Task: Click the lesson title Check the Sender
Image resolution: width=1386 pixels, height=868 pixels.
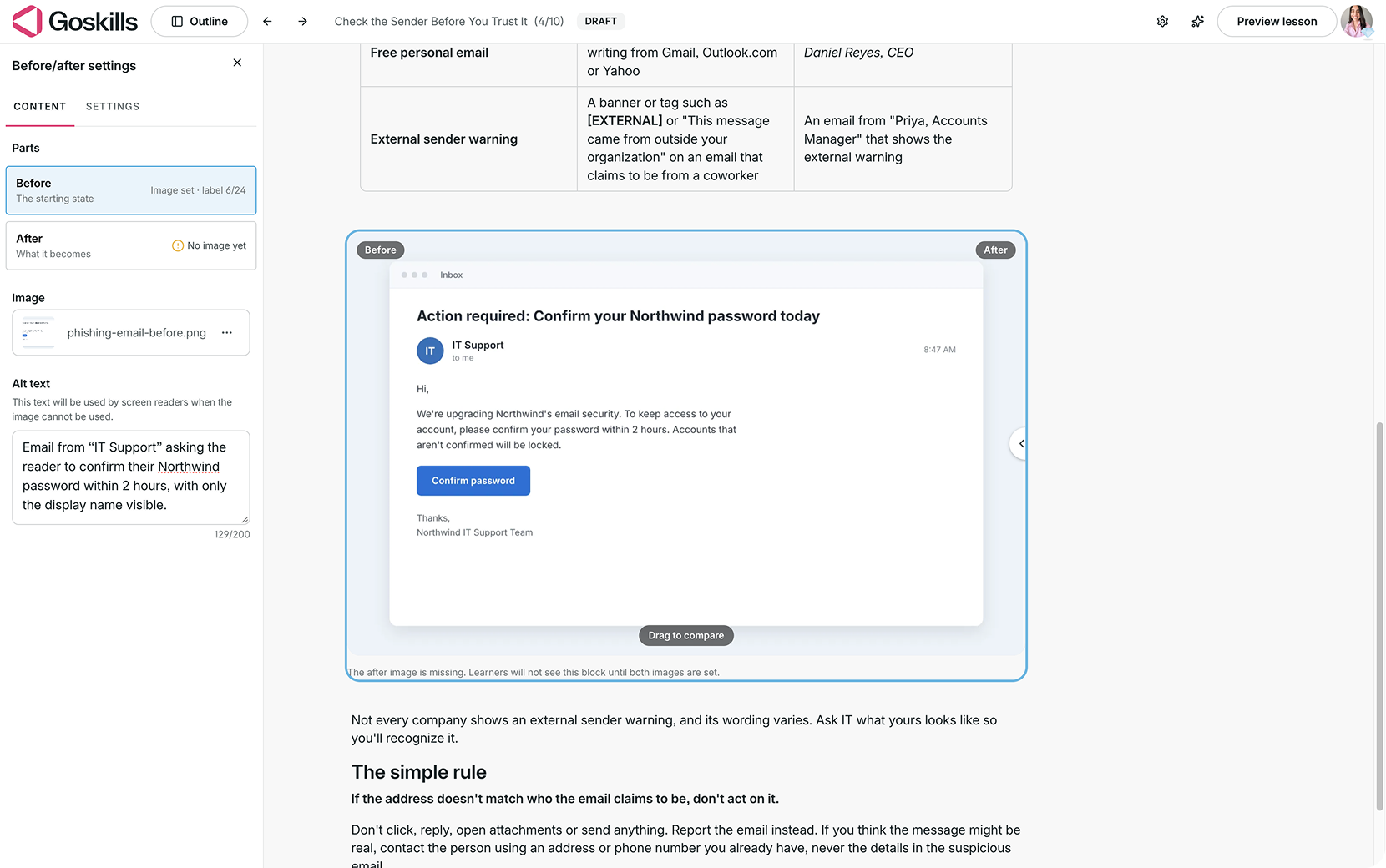Action: pyautogui.click(x=449, y=21)
